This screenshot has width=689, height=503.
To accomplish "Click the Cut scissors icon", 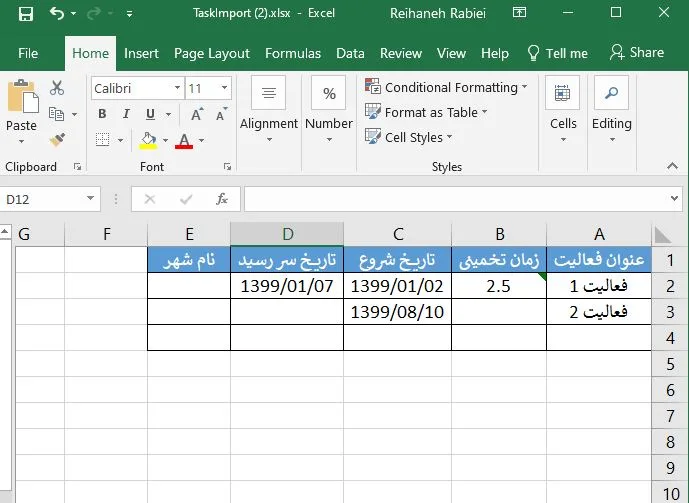I will [57, 88].
